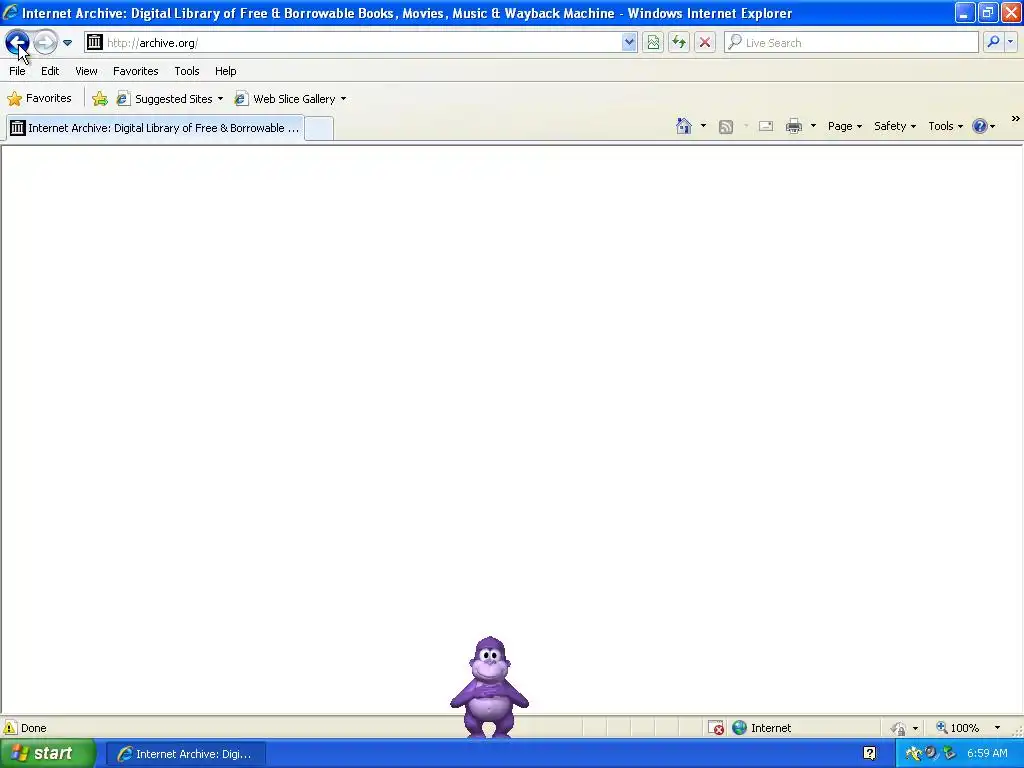The height and width of the screenshot is (768, 1024).
Task: Select Internet Archive taskbar button
Action: coord(186,754)
